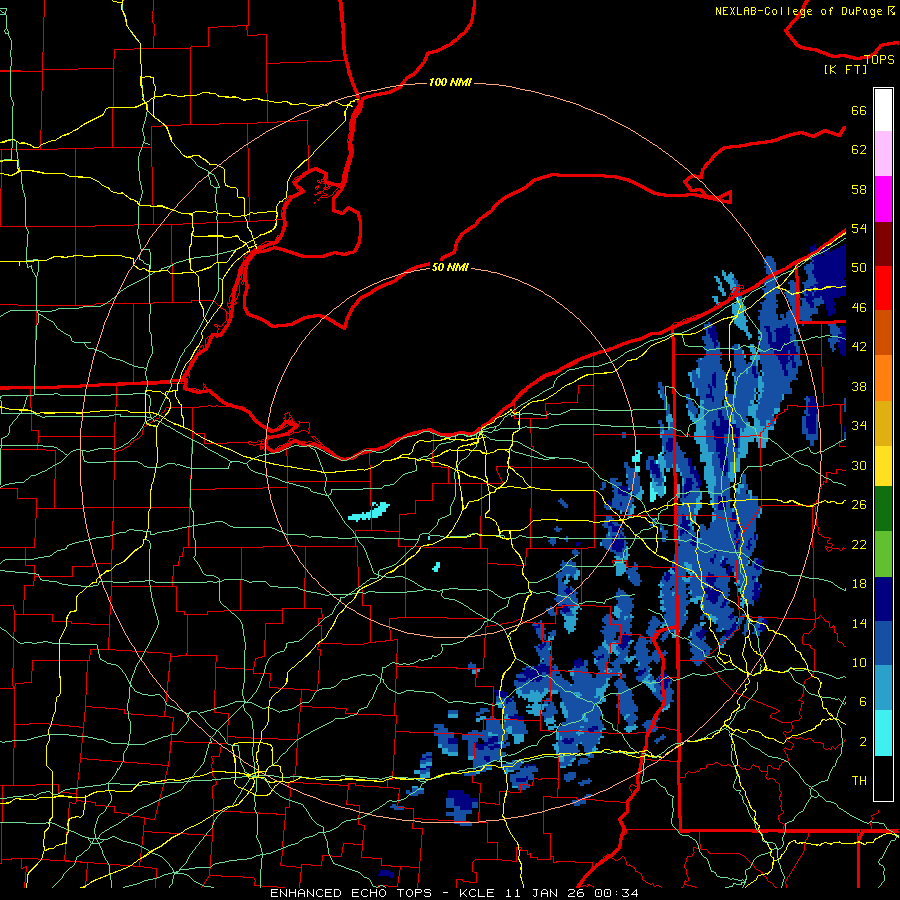The width and height of the screenshot is (900, 900).
Task: Click the NEXLAB-College of DuPage text
Action: point(800,11)
